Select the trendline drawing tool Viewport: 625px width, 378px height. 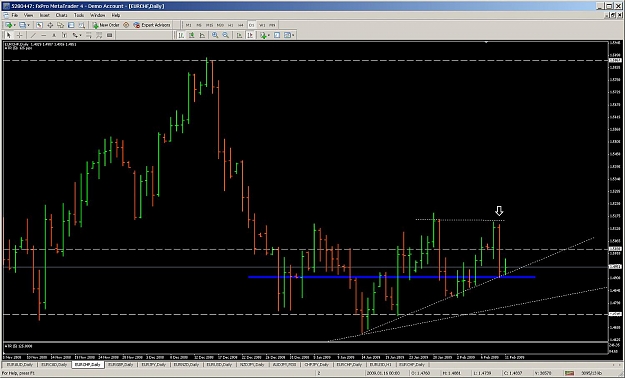[x=33, y=35]
